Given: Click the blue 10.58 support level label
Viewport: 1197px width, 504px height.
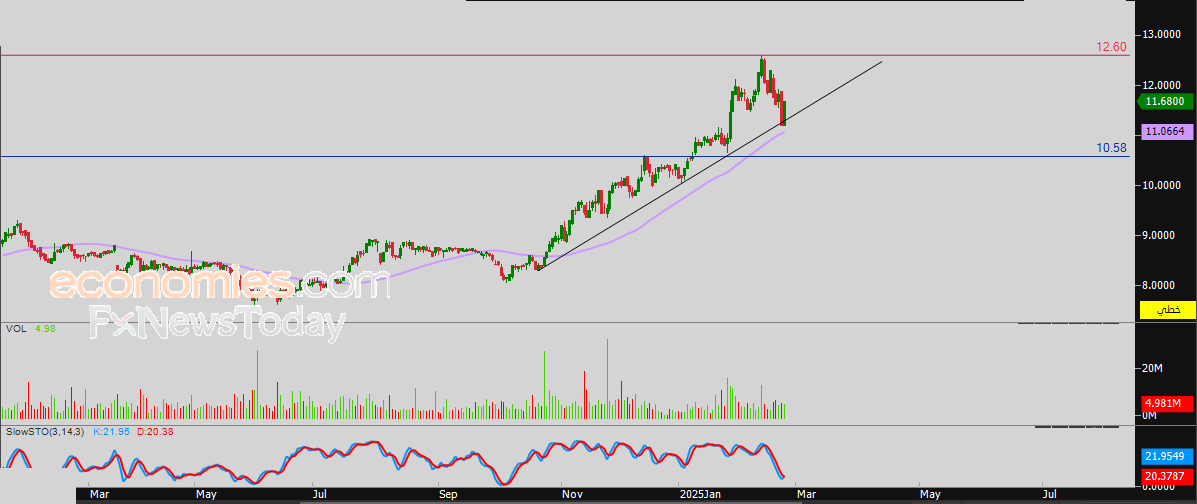Looking at the screenshot, I should [x=1112, y=148].
